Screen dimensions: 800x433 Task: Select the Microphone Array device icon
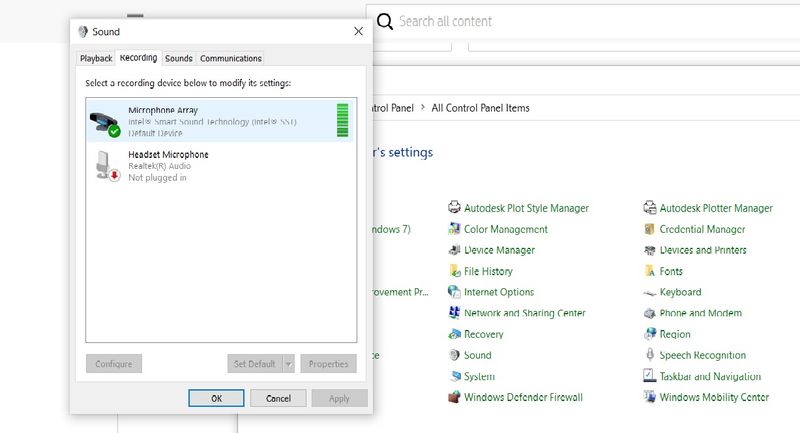point(105,121)
